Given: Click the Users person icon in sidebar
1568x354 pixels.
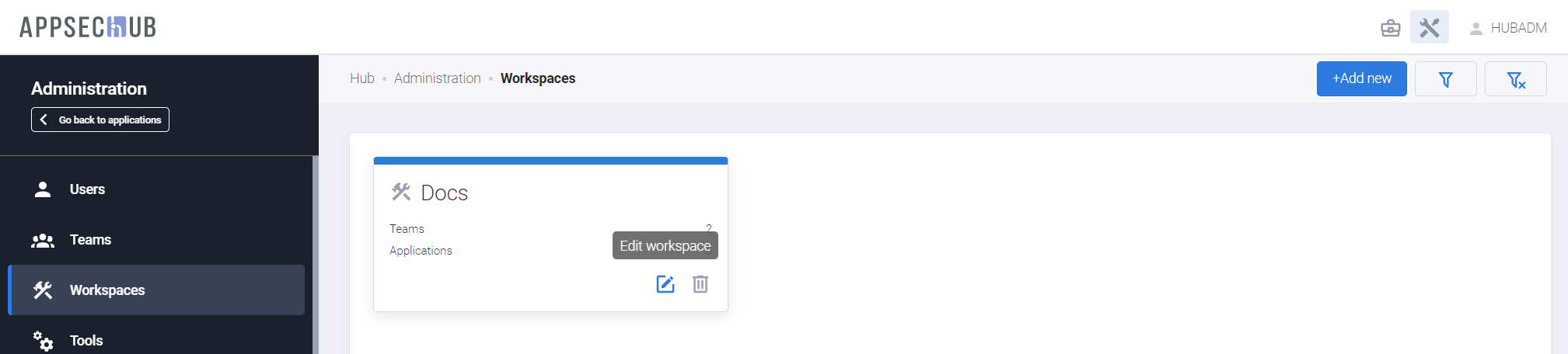Looking at the screenshot, I should point(43,189).
